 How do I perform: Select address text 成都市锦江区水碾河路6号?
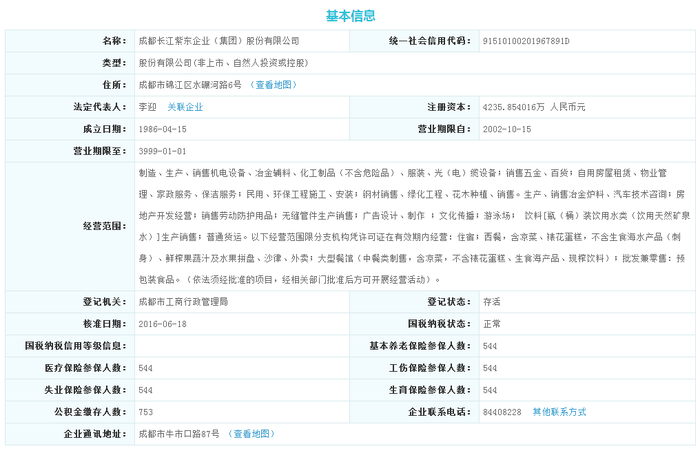190,85
